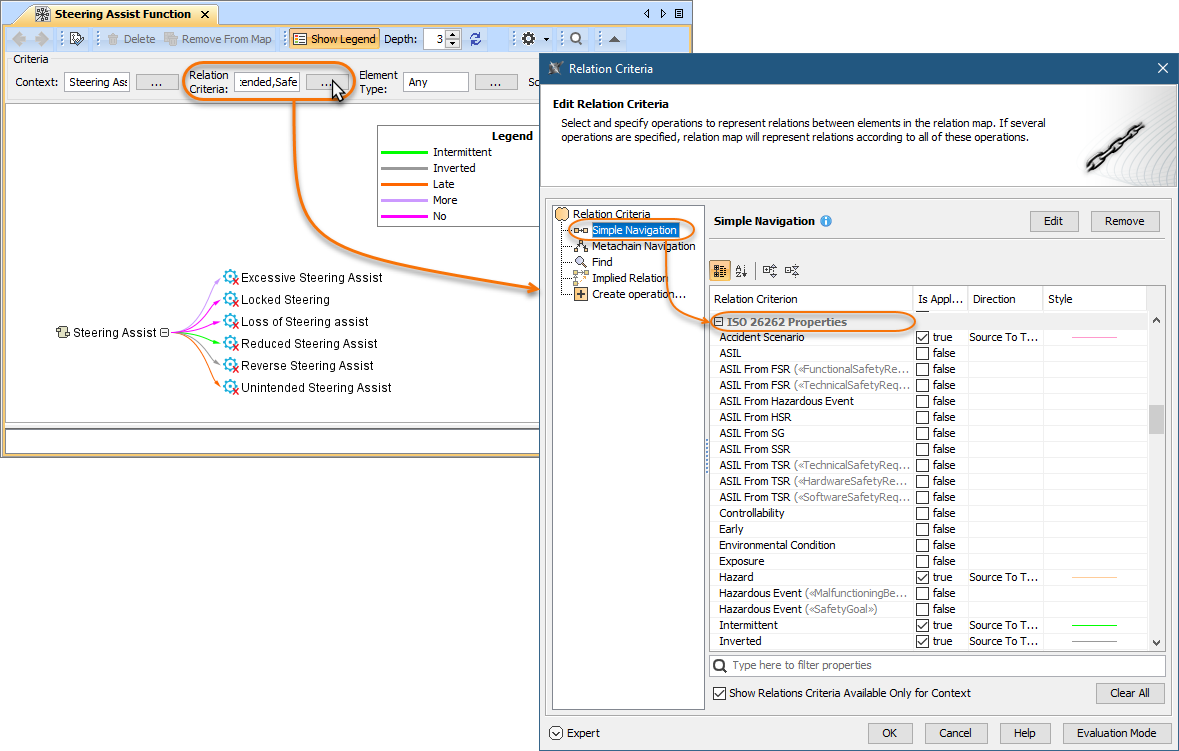This screenshot has height=751, width=1179.
Task: Open the gear options menu in toolbar
Action: [x=529, y=39]
